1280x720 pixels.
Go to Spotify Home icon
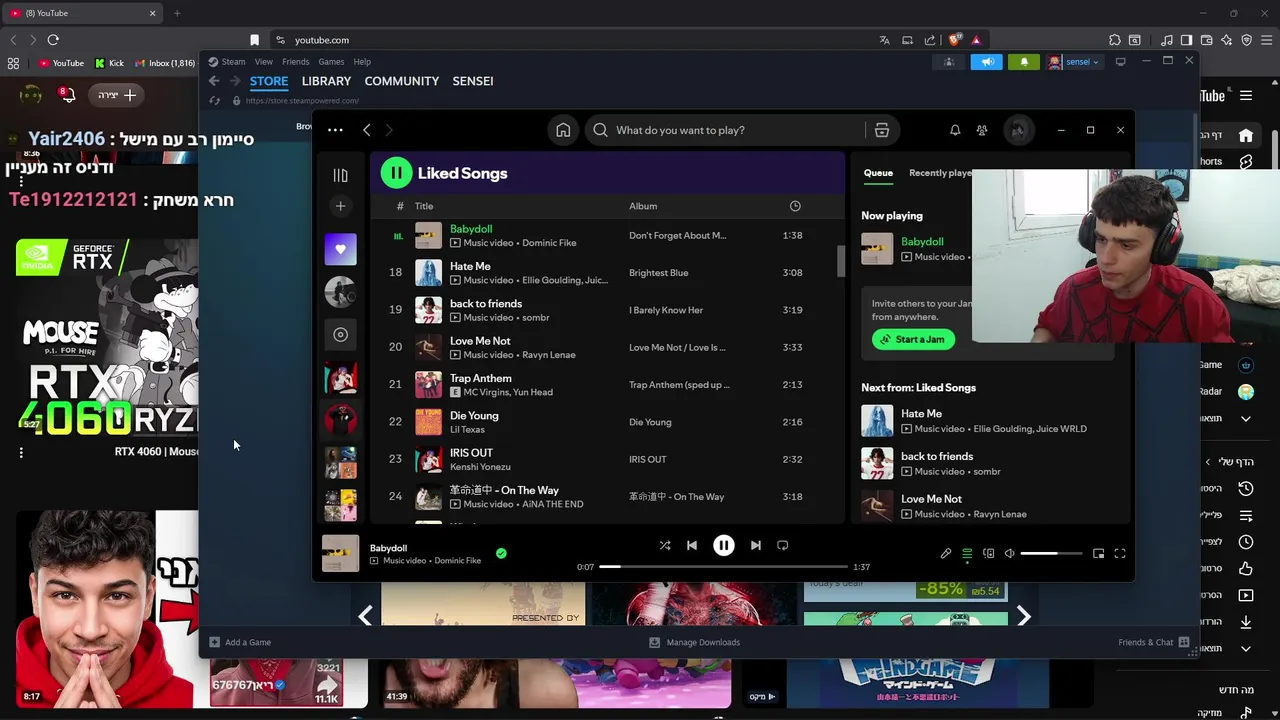coord(564,130)
